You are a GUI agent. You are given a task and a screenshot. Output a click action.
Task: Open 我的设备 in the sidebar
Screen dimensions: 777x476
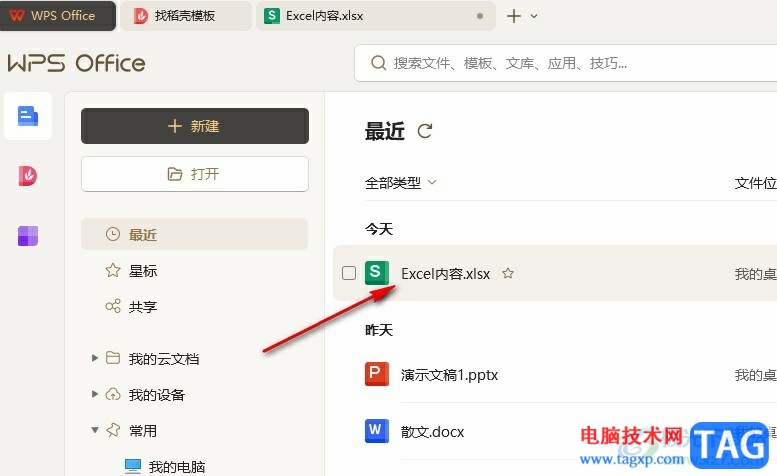pyautogui.click(x=156, y=394)
